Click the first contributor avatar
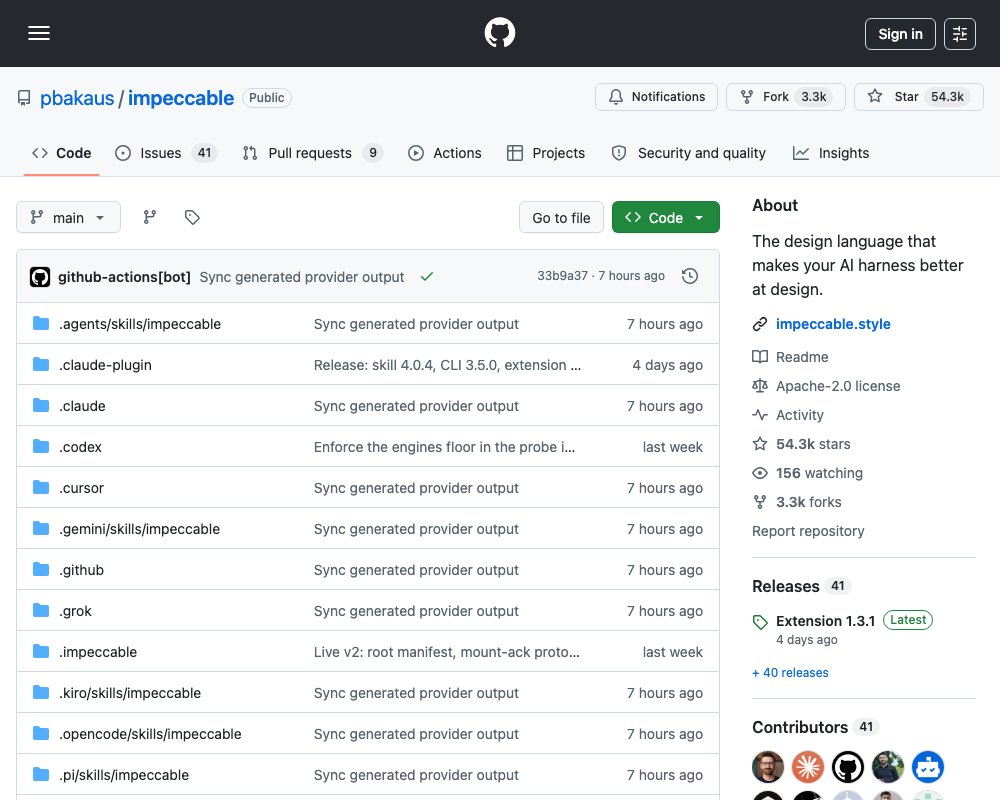 768,767
